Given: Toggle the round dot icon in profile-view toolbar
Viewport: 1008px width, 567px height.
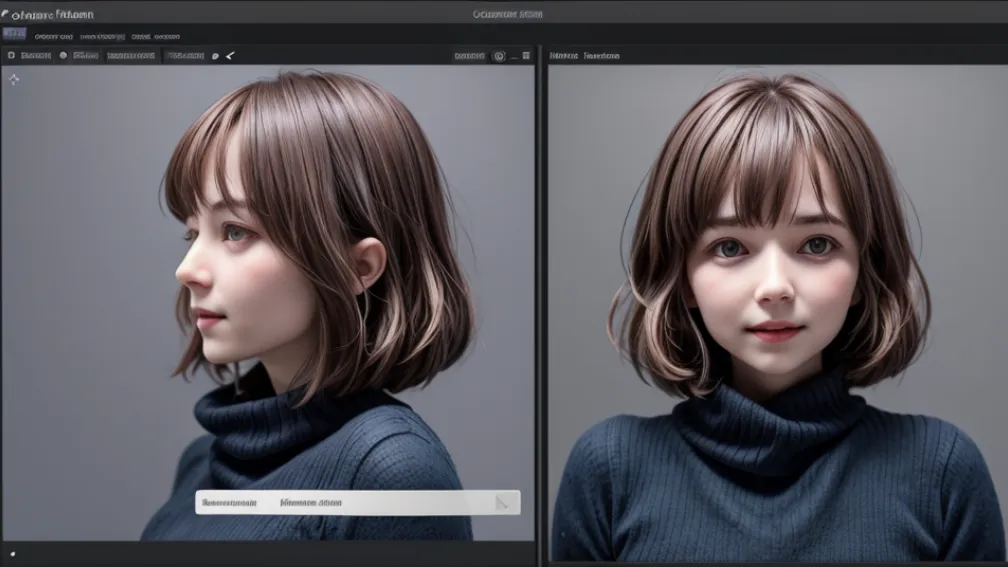Looking at the screenshot, I should (x=63, y=56).
